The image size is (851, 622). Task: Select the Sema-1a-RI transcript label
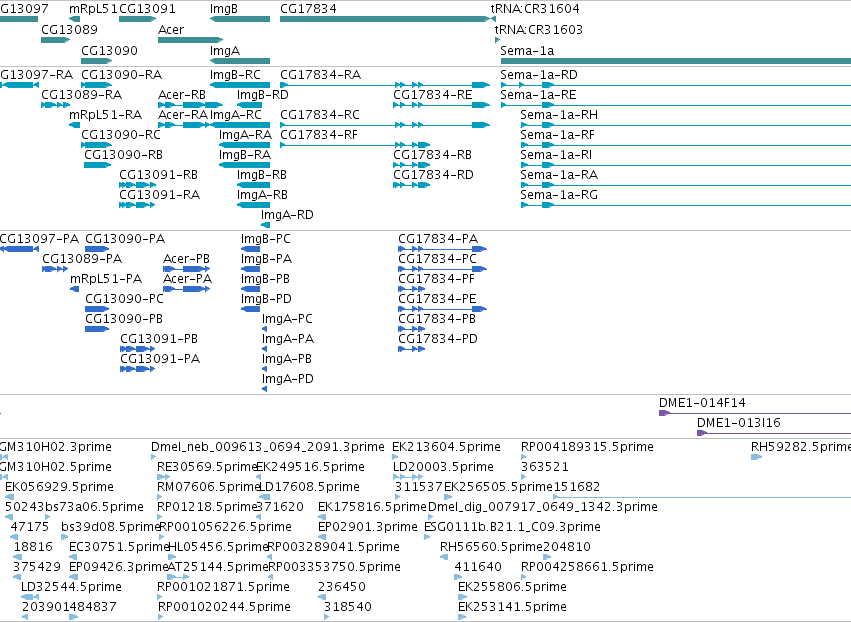pyautogui.click(x=556, y=155)
